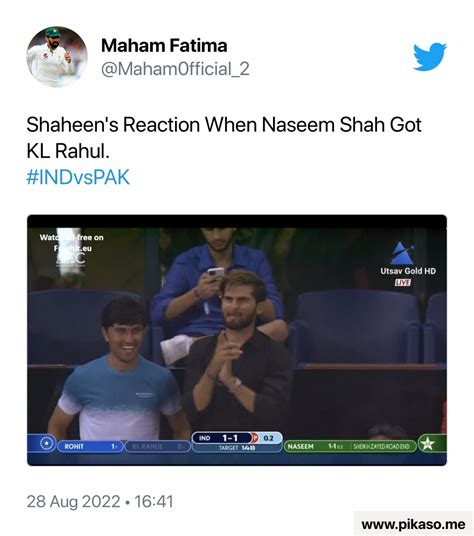Open the @MahamOfficial_2 handle

(x=175, y=69)
